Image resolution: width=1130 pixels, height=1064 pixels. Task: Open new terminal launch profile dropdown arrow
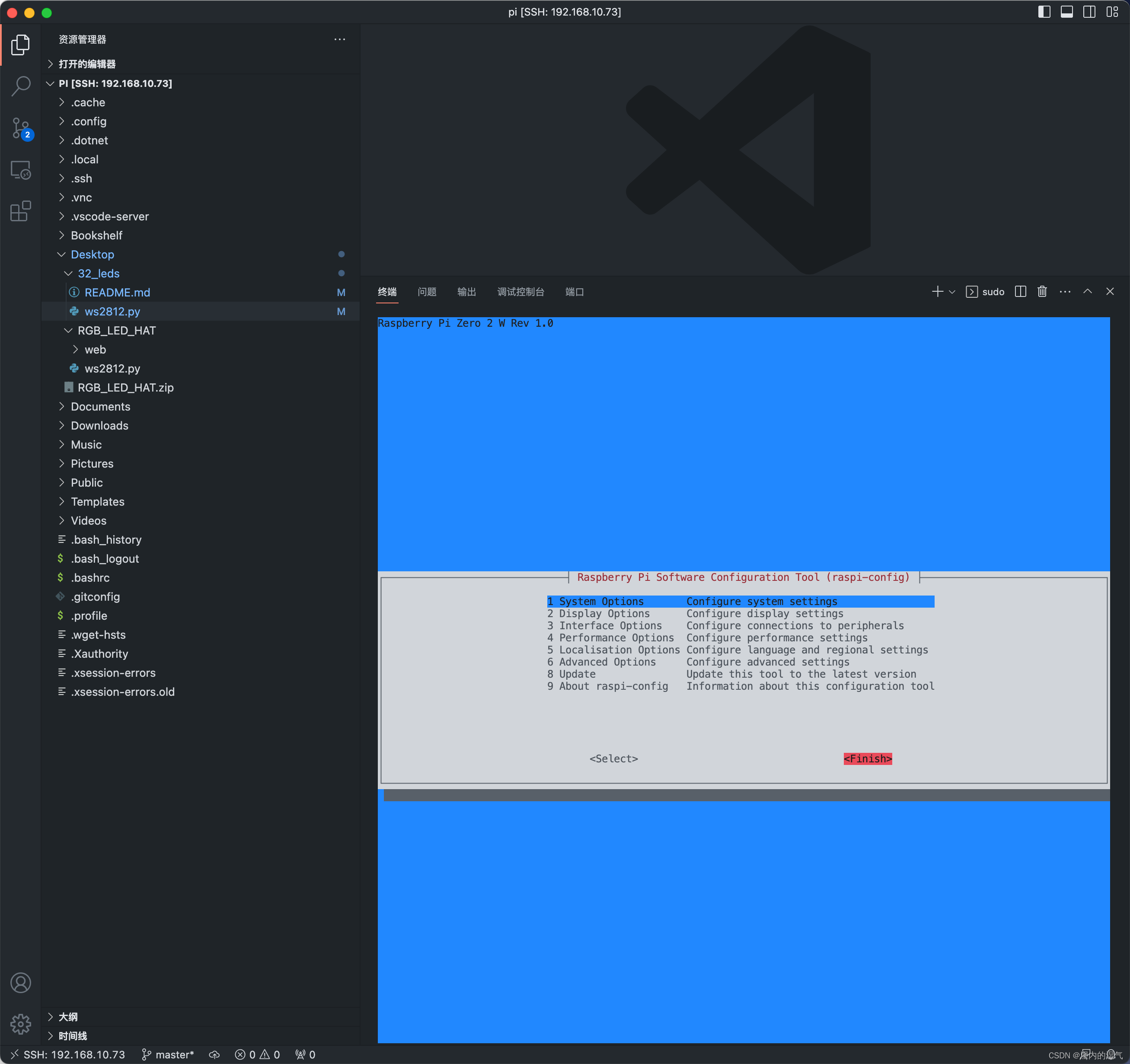pos(952,292)
